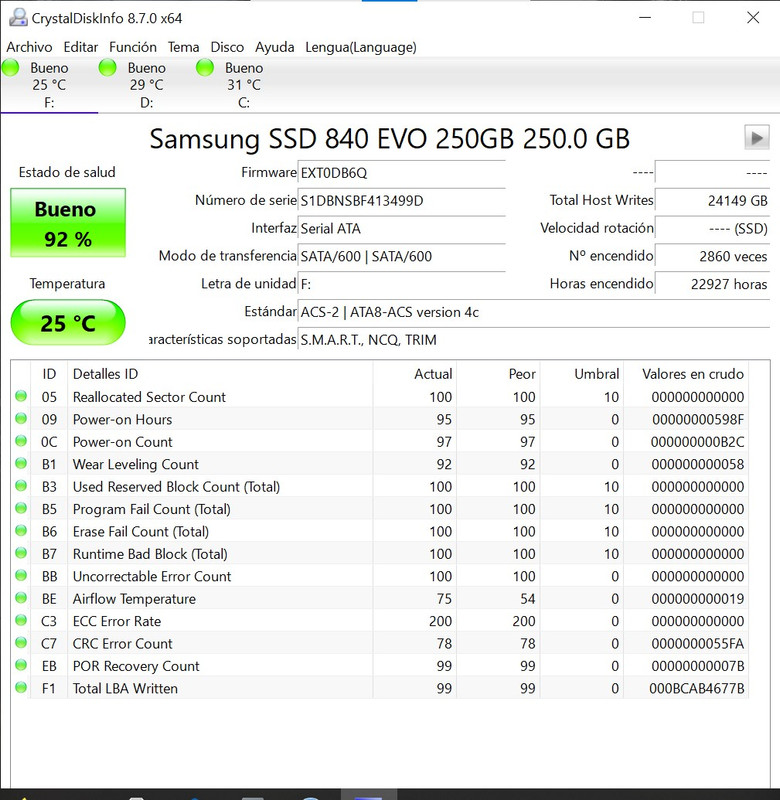This screenshot has height=800, width=780.
Task: Click the status dot for Power-on Hours
Action: (x=21, y=418)
